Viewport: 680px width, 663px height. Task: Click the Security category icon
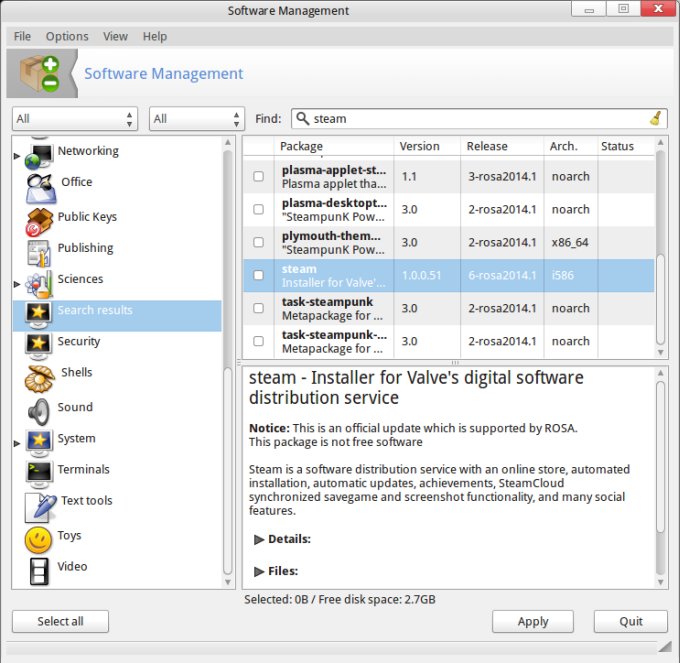point(38,347)
